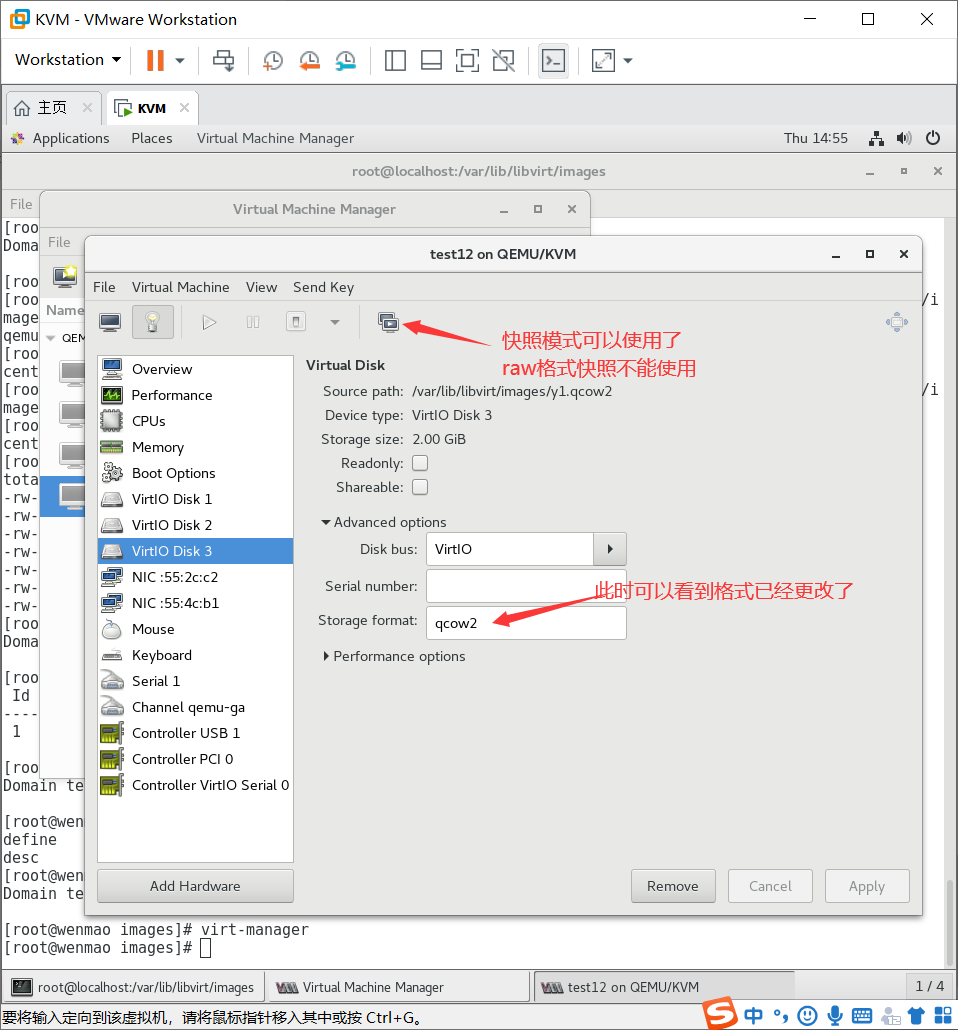Open GNOME network status icon
The height and width of the screenshot is (1030, 958).
[x=876, y=139]
